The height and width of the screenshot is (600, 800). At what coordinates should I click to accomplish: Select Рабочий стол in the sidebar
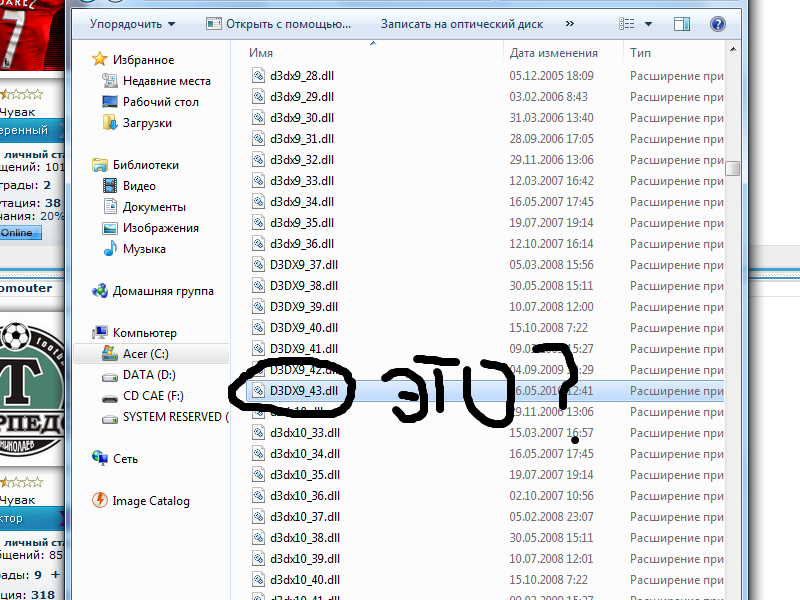[160, 102]
